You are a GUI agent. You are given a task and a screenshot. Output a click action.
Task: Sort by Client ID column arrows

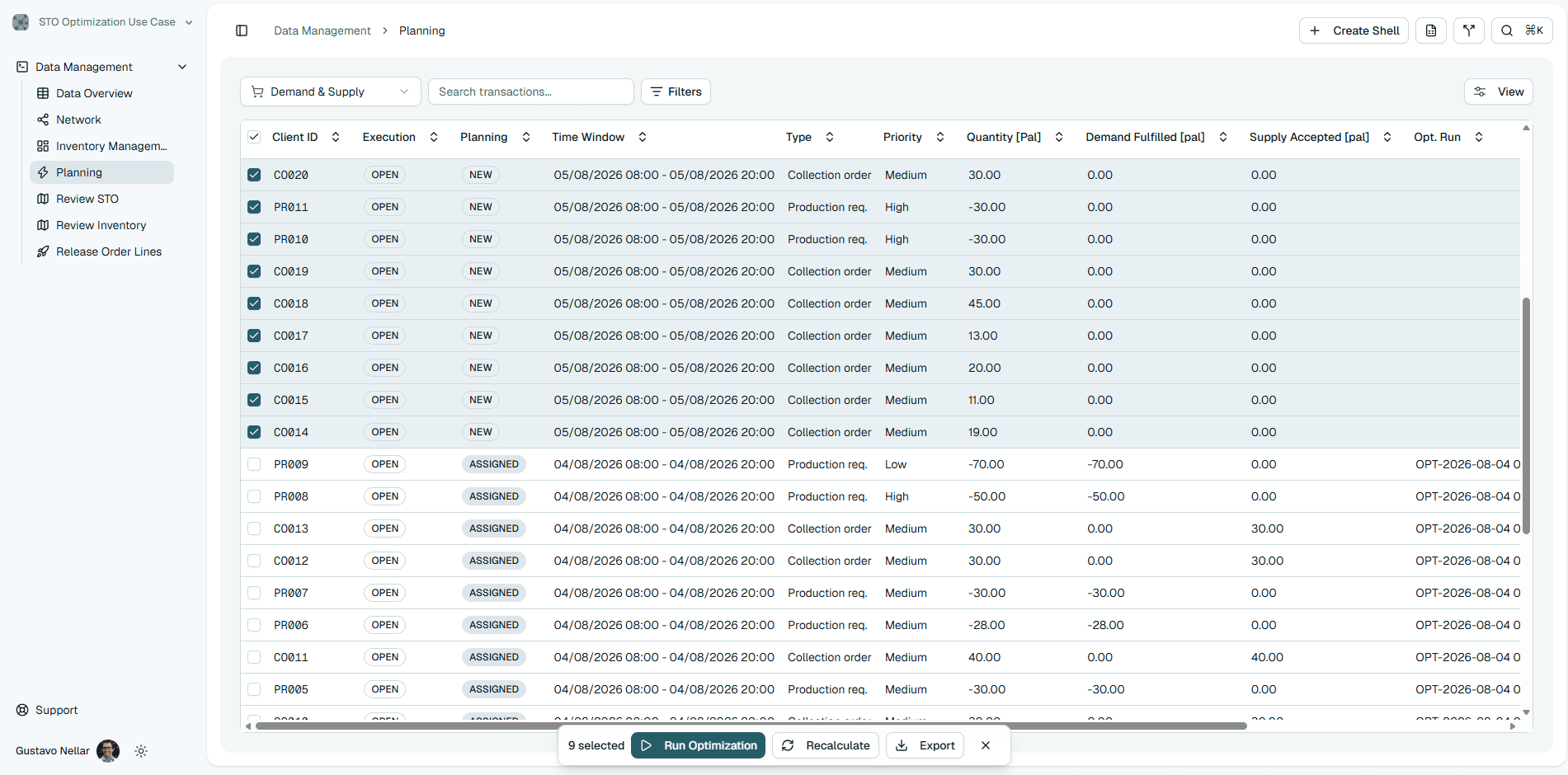pyautogui.click(x=336, y=137)
